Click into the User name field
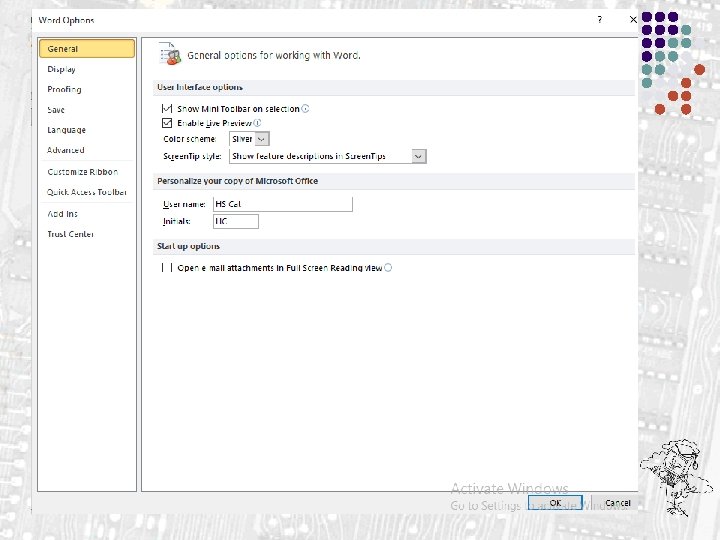The image size is (720, 540). point(283,204)
